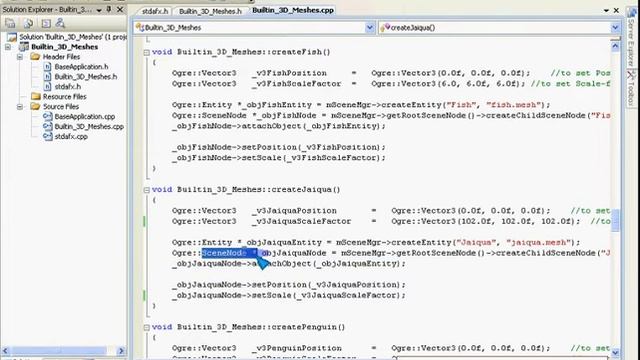Click the '_objFishNode->attachObject' line
The width and height of the screenshot is (640, 360).
point(278,126)
